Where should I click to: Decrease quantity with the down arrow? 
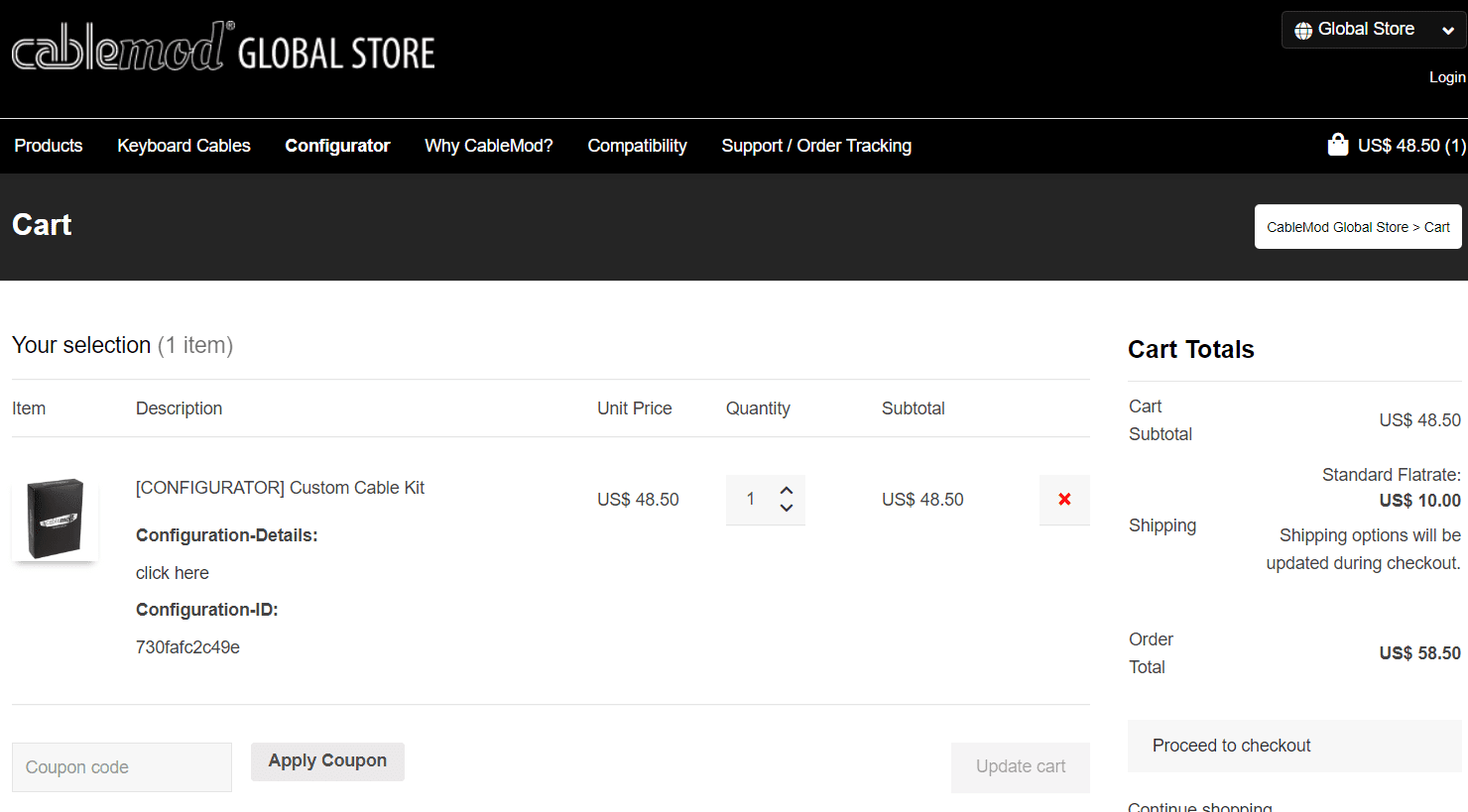tap(787, 508)
